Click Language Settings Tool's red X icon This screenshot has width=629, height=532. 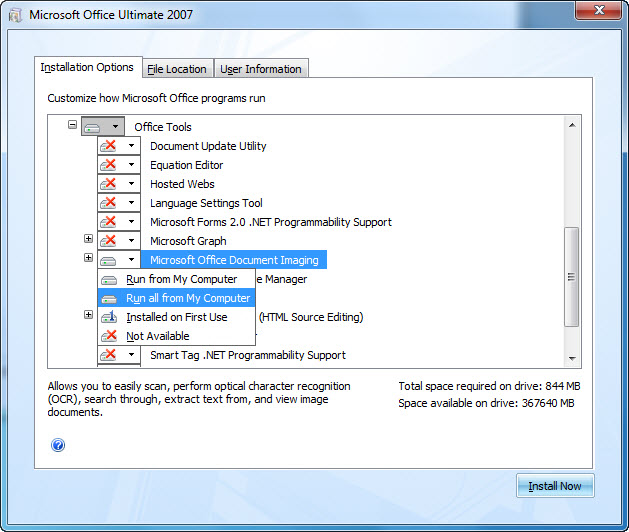click(x=108, y=203)
